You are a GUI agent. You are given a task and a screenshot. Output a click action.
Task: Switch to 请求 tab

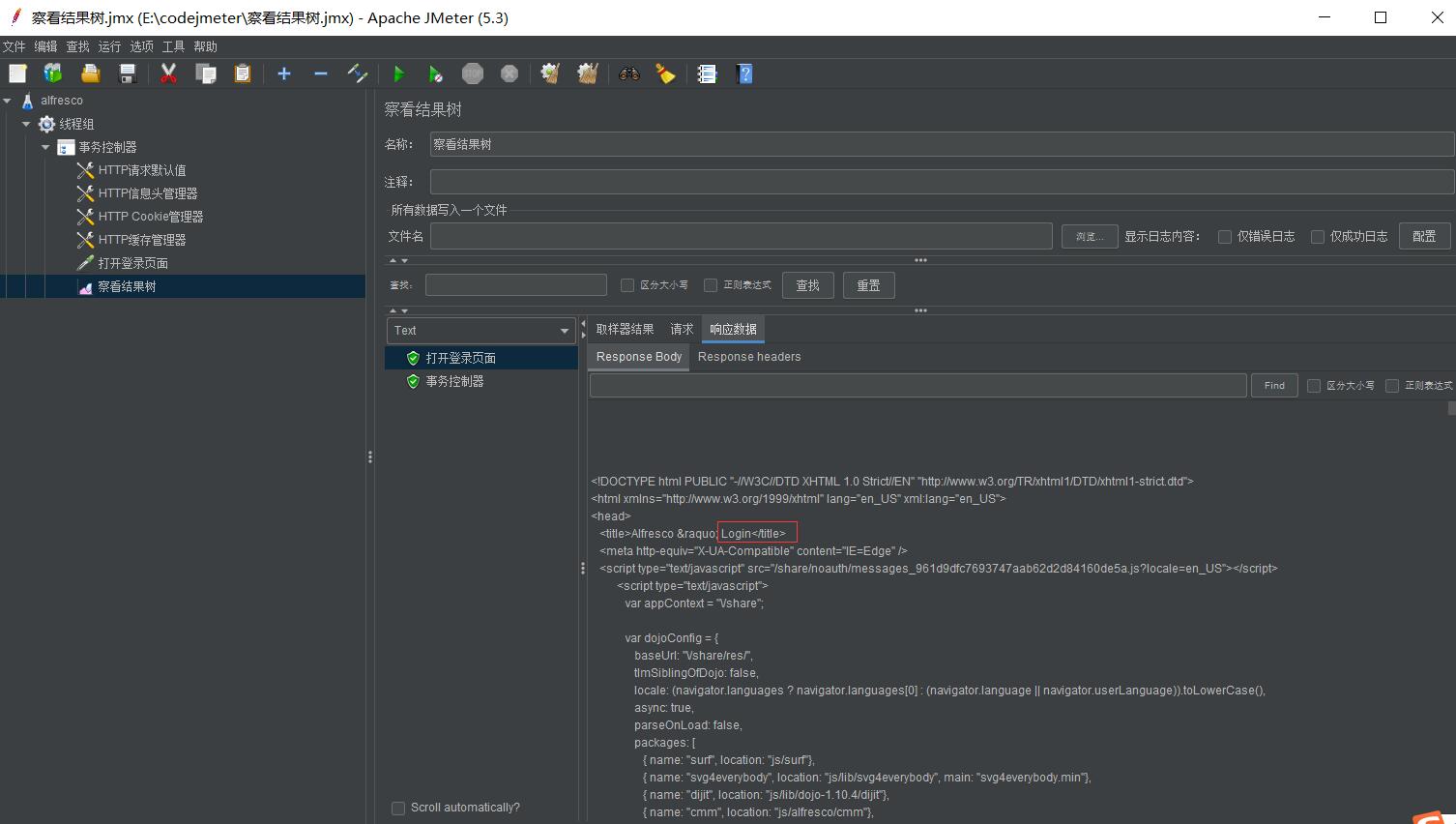coord(682,329)
